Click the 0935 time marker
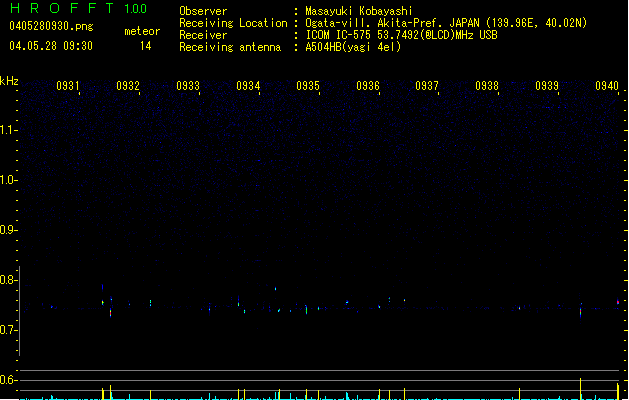629x400 pixels. [x=308, y=86]
